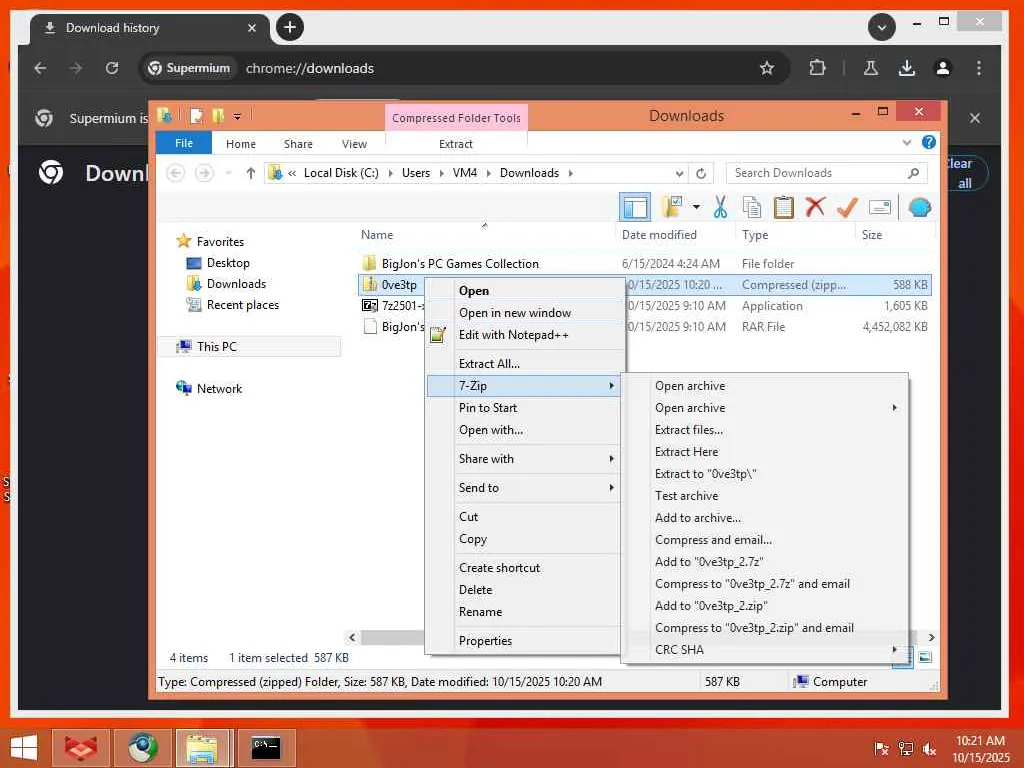The height and width of the screenshot is (768, 1024).
Task: Click the red X Delete toolbar icon
Action: pos(815,207)
